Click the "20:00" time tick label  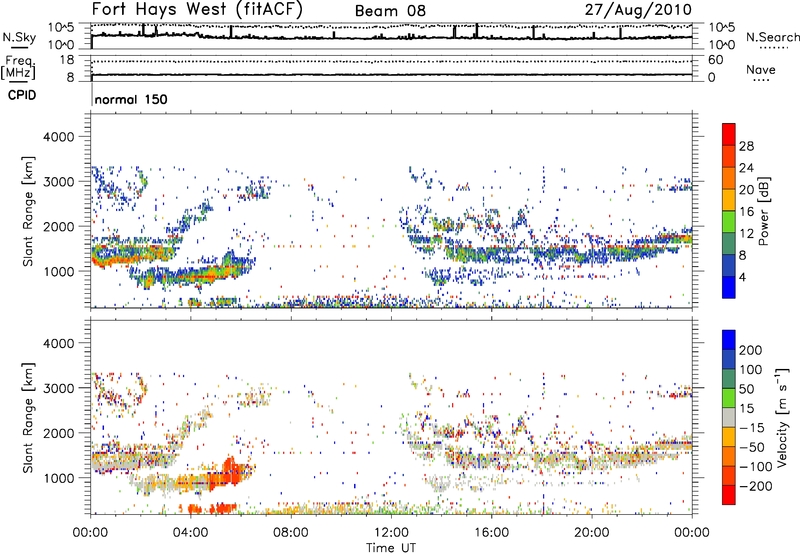(x=592, y=533)
